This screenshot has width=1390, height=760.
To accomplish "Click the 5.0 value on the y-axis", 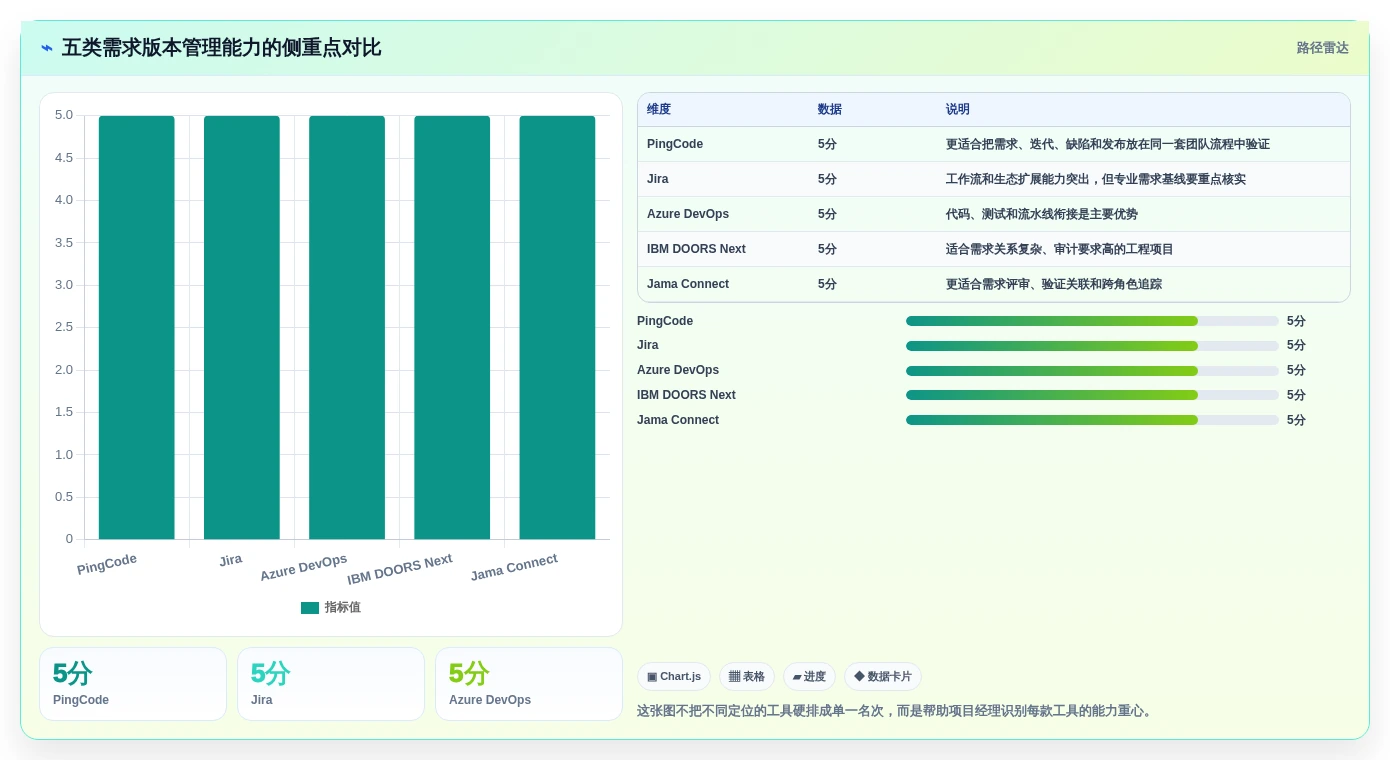I will click(64, 115).
